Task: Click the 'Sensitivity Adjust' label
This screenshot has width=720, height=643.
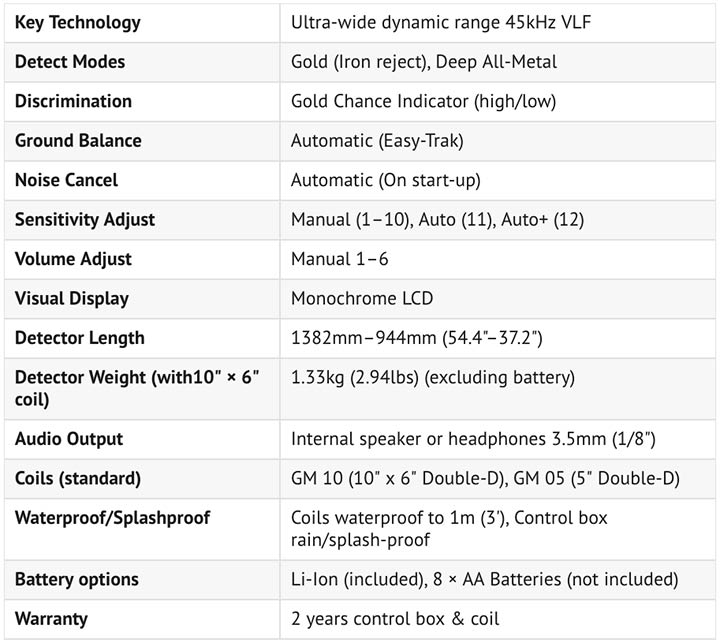Action: pos(85,220)
